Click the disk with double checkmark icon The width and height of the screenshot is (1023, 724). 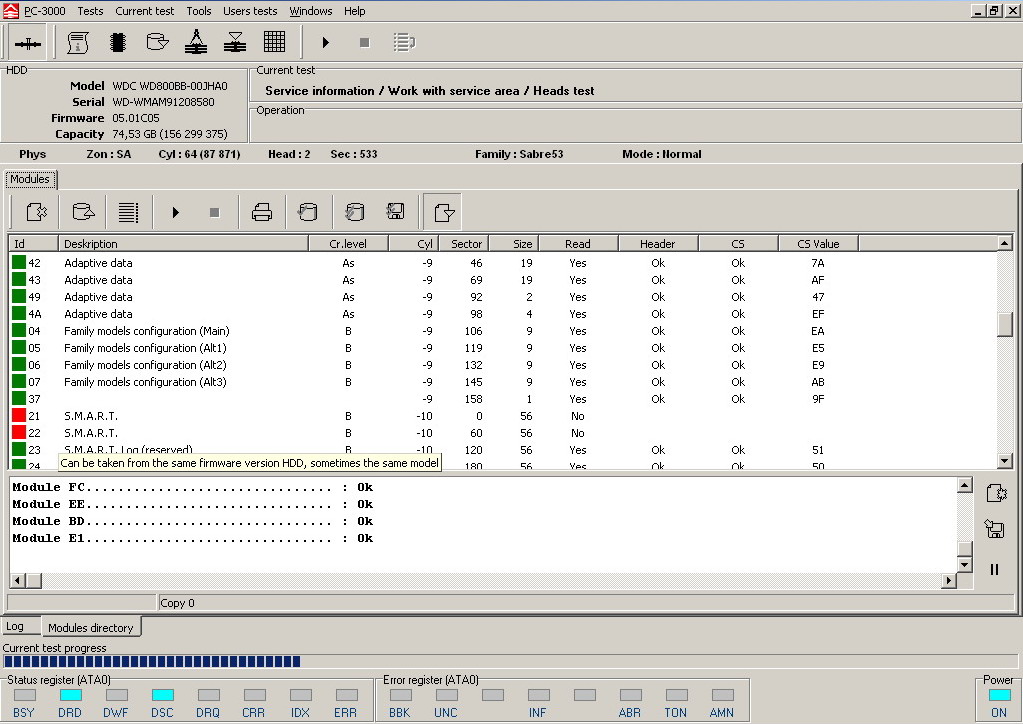[x=354, y=212]
